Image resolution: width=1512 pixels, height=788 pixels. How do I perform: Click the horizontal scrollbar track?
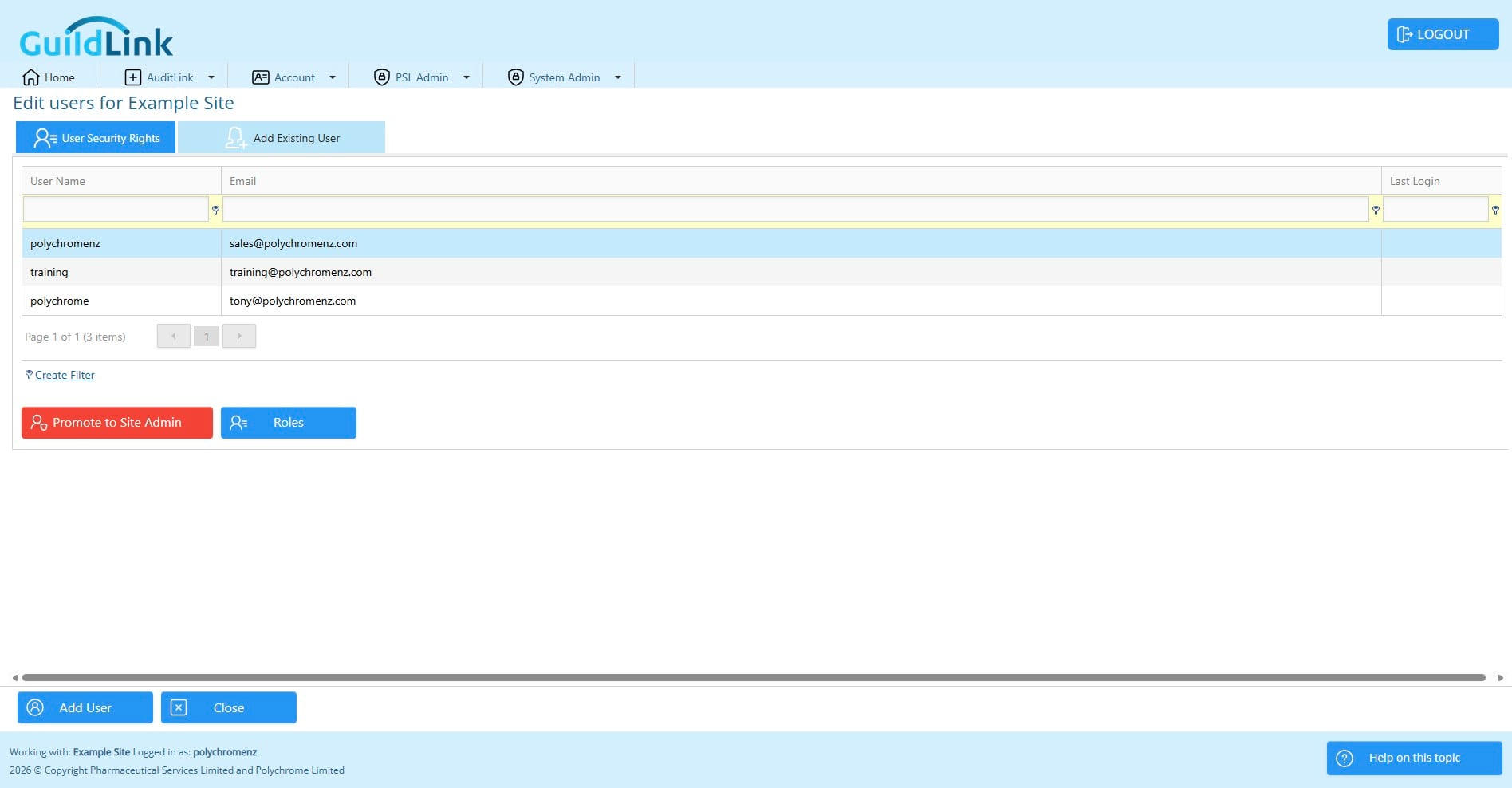point(754,677)
